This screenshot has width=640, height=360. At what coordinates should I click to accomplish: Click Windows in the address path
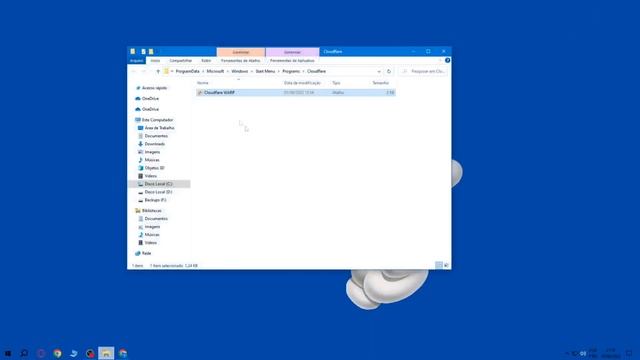tap(240, 71)
